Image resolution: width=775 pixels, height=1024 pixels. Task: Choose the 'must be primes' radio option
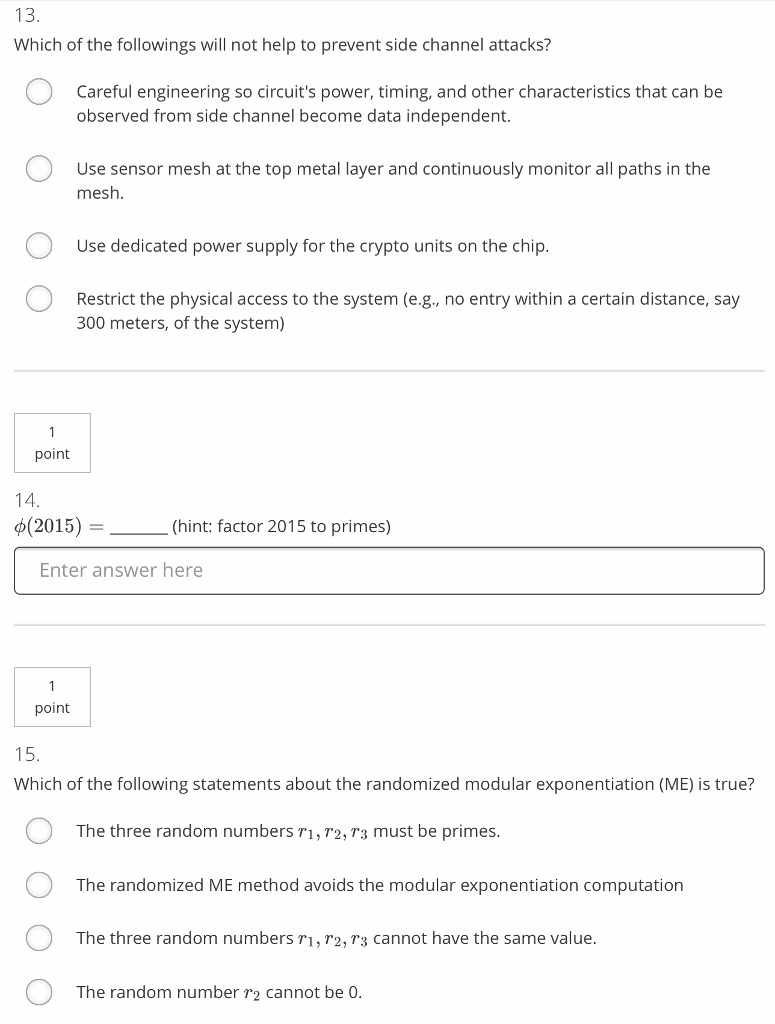[39, 831]
